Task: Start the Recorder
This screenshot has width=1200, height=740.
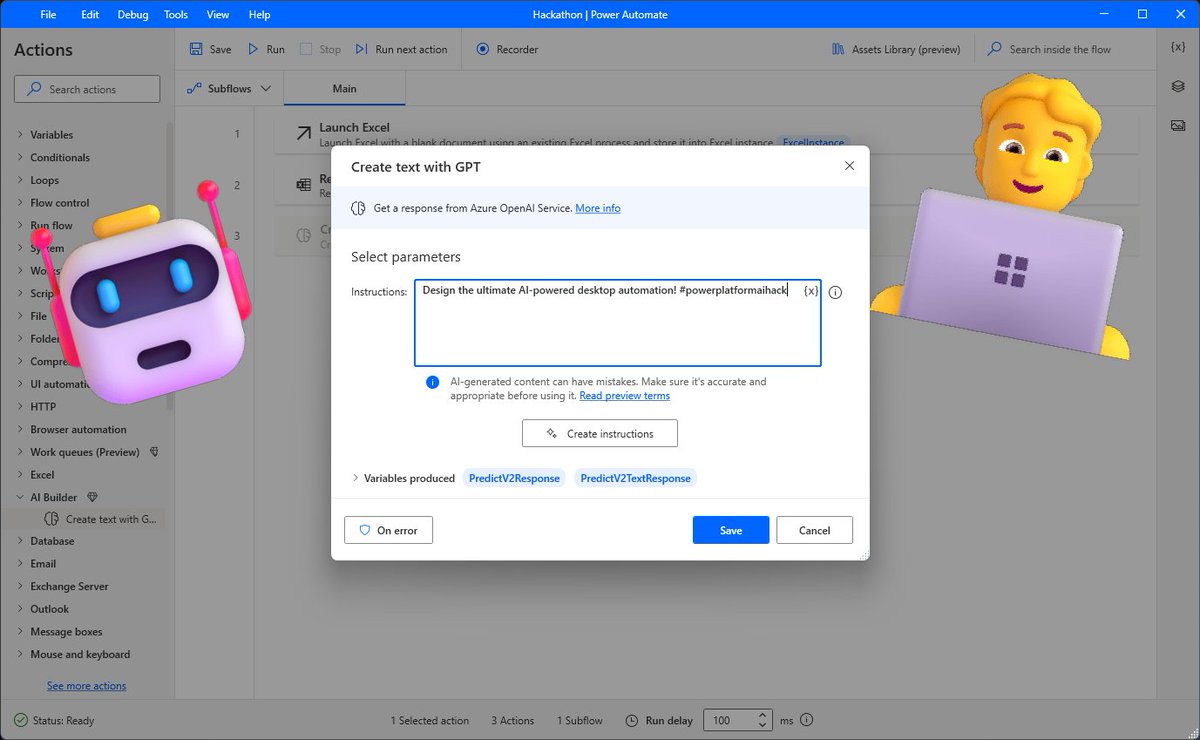Action: coord(507,49)
